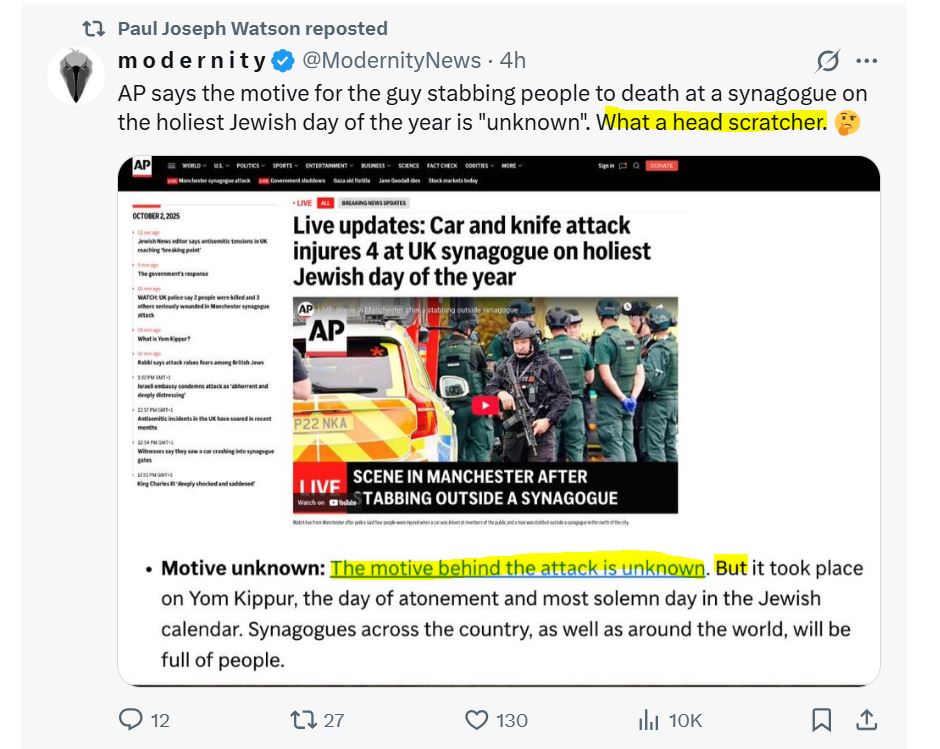Screen dimensions: 940x749
Task: Click the blue verified badge next to modernity
Action: (283, 61)
